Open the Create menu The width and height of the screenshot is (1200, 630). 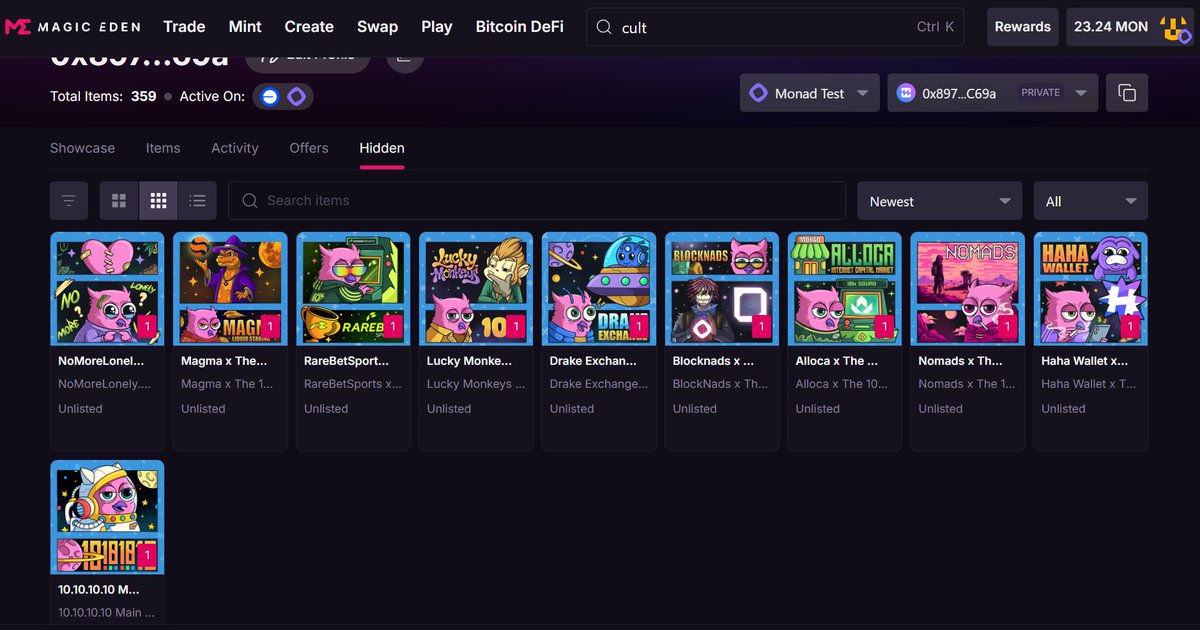click(x=310, y=27)
